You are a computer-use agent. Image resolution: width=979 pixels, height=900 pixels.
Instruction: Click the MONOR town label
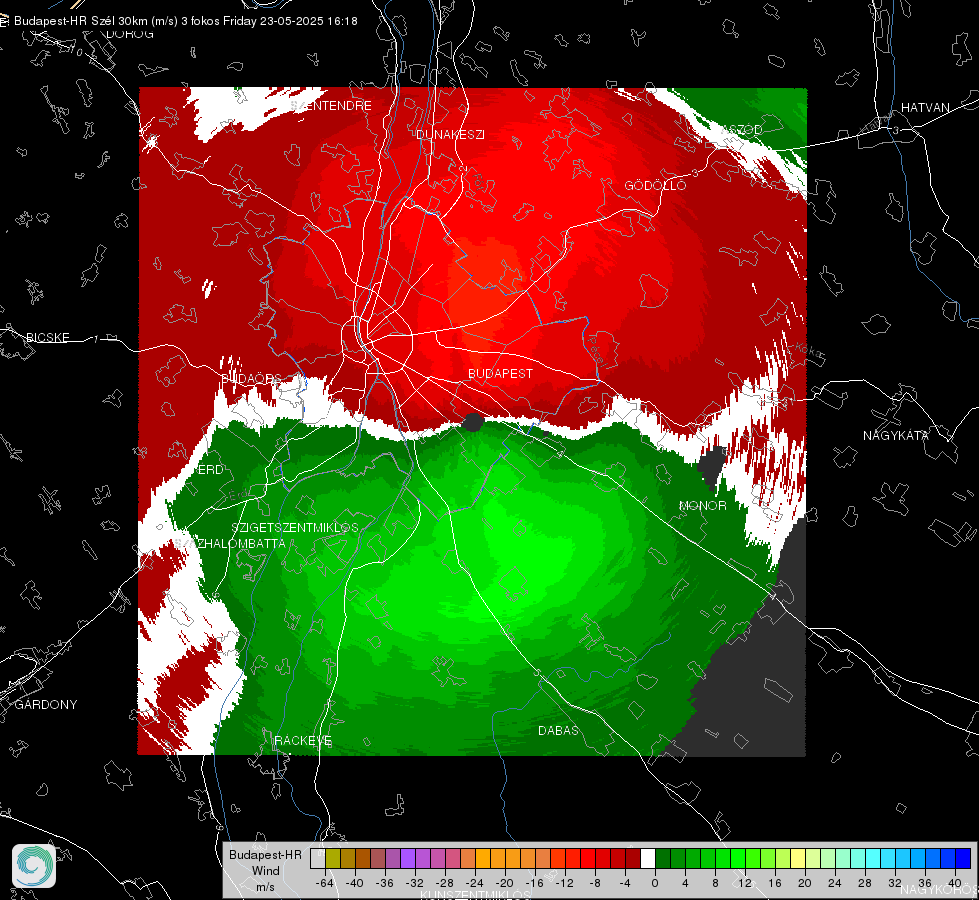point(702,505)
